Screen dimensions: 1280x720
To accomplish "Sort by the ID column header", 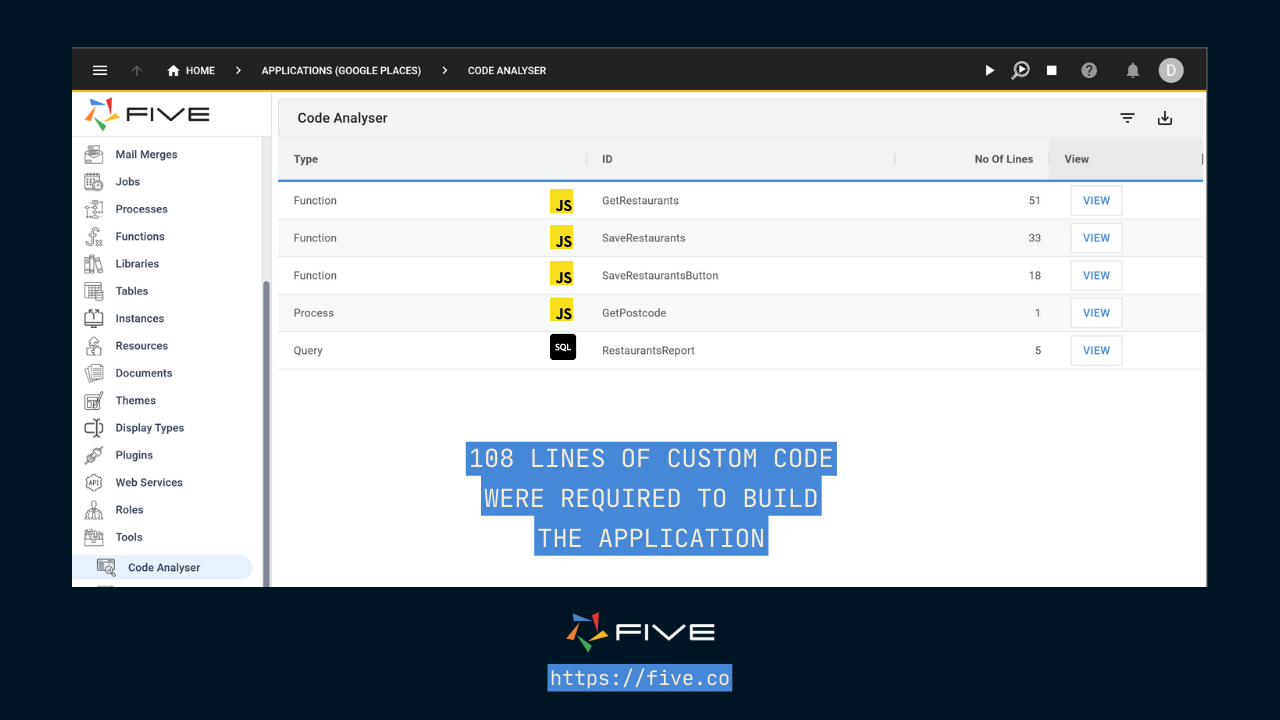I will (x=607, y=159).
